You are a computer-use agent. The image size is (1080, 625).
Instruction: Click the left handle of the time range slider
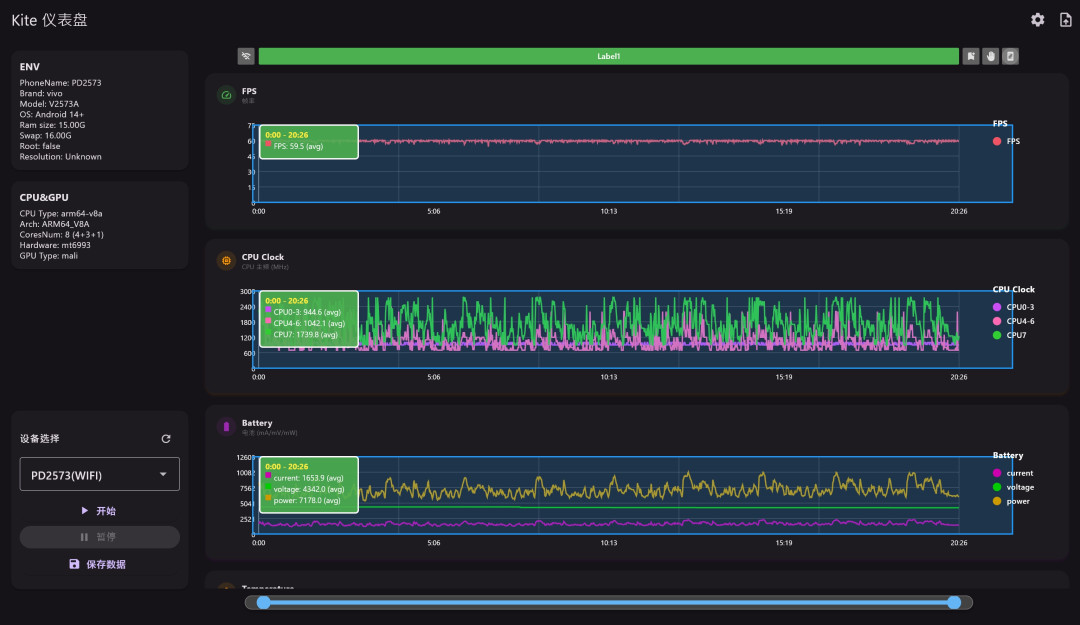(263, 603)
